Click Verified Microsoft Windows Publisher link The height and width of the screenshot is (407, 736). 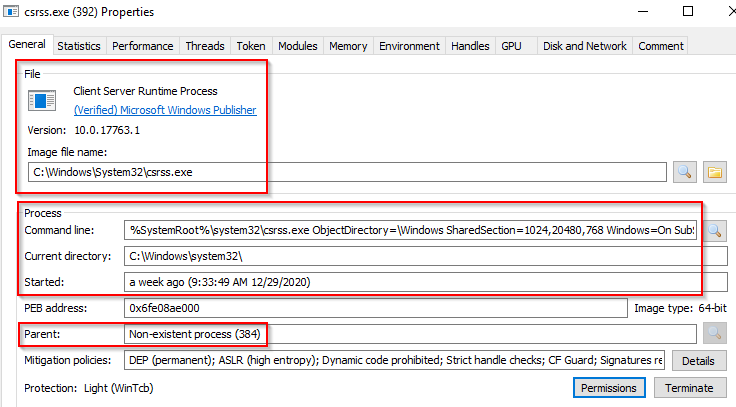click(x=165, y=110)
